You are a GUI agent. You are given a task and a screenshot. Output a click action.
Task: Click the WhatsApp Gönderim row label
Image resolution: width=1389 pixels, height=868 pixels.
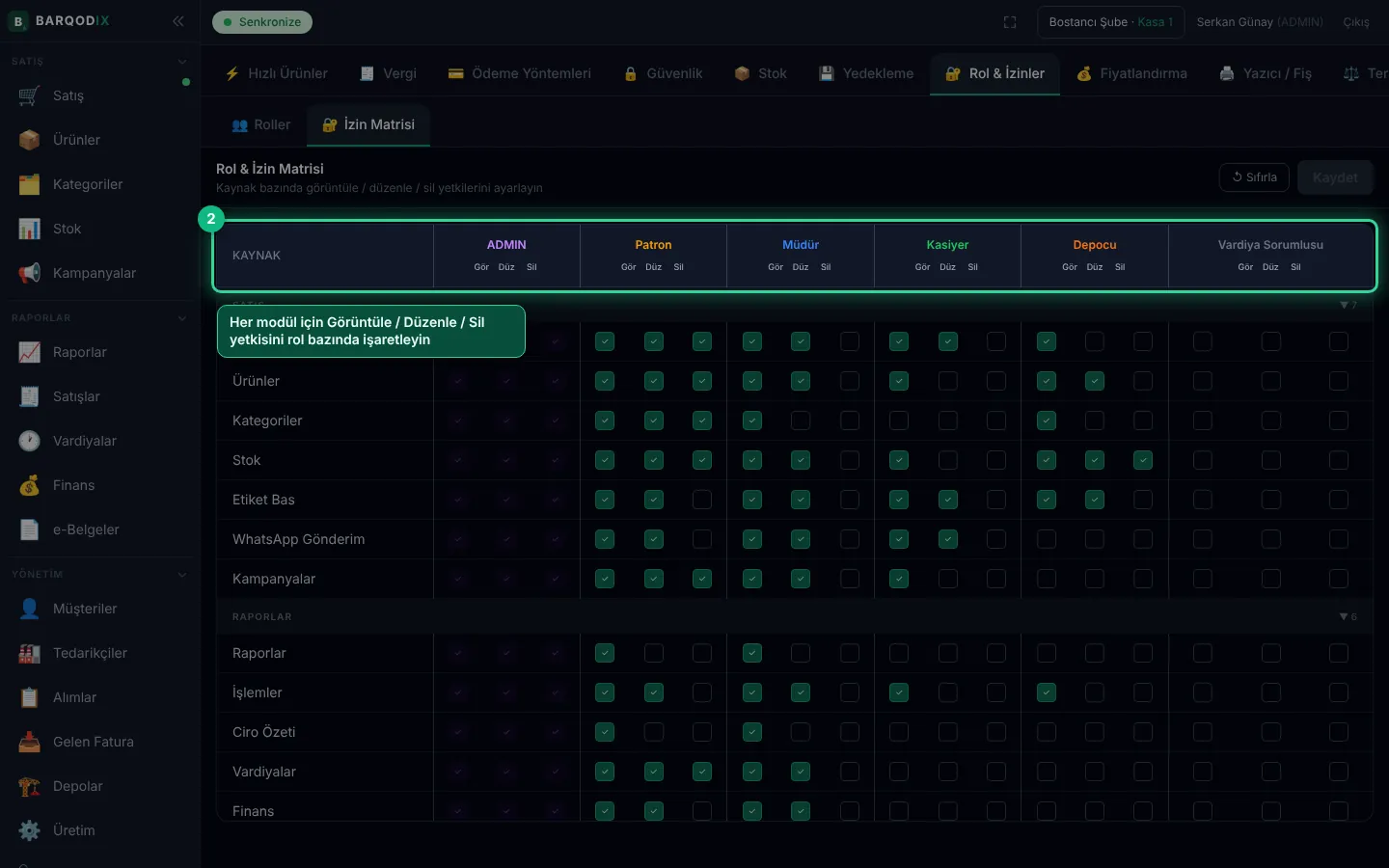pos(299,539)
